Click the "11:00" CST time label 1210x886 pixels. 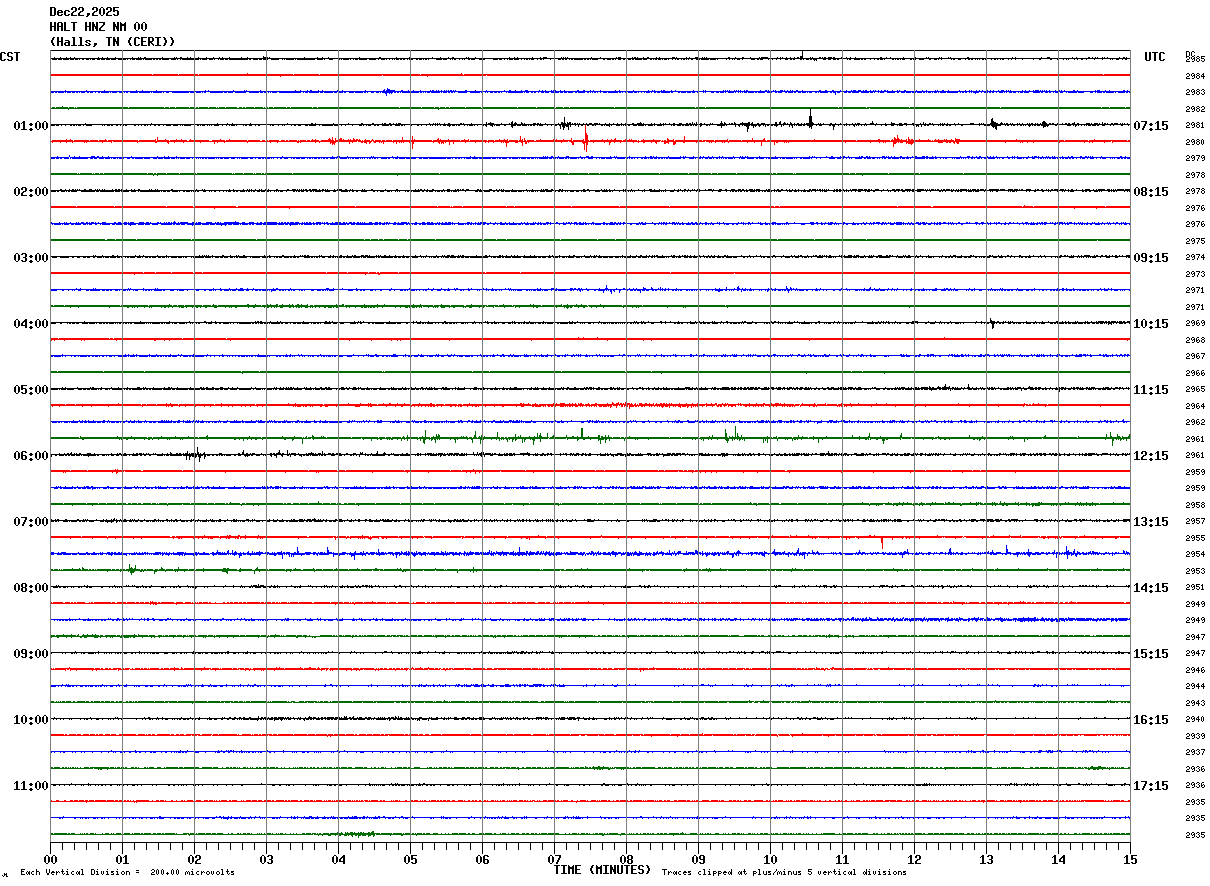coord(31,786)
